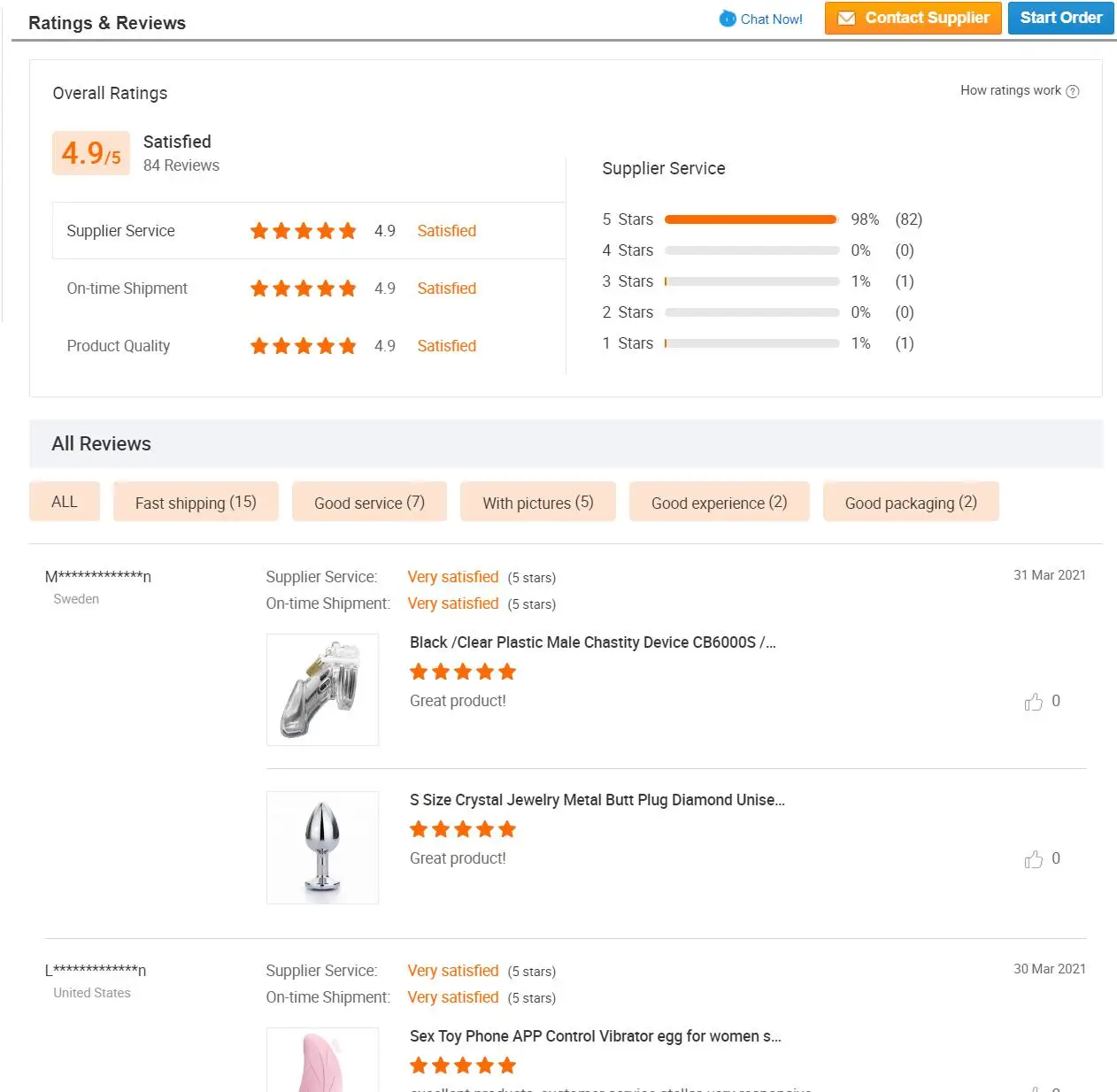Filter by Good packaging (2)
Image resolution: width=1117 pixels, height=1092 pixels.
point(911,503)
